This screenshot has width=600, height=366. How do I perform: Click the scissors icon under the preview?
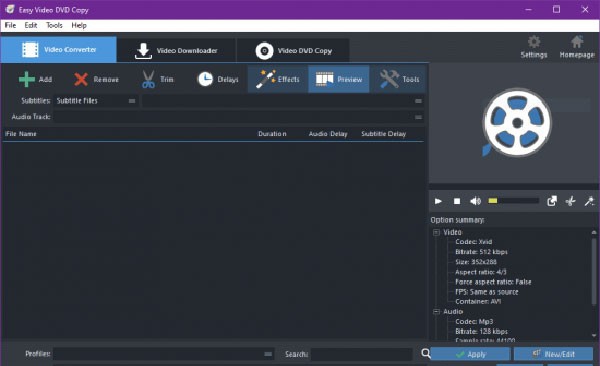(x=571, y=201)
